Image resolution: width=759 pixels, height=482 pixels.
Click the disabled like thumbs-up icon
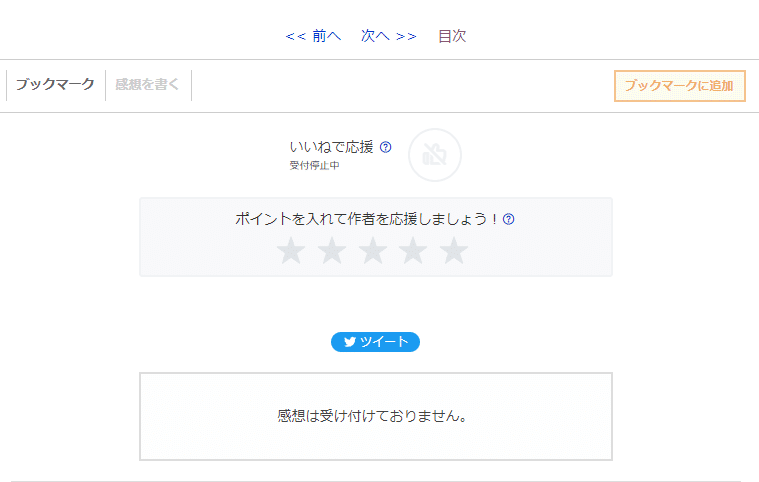tap(435, 155)
